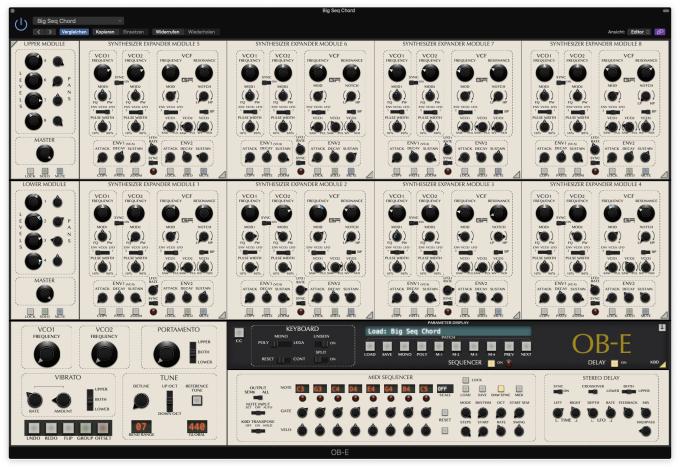Click the Bend Range 07 display
680x469 pixels.
point(141,426)
